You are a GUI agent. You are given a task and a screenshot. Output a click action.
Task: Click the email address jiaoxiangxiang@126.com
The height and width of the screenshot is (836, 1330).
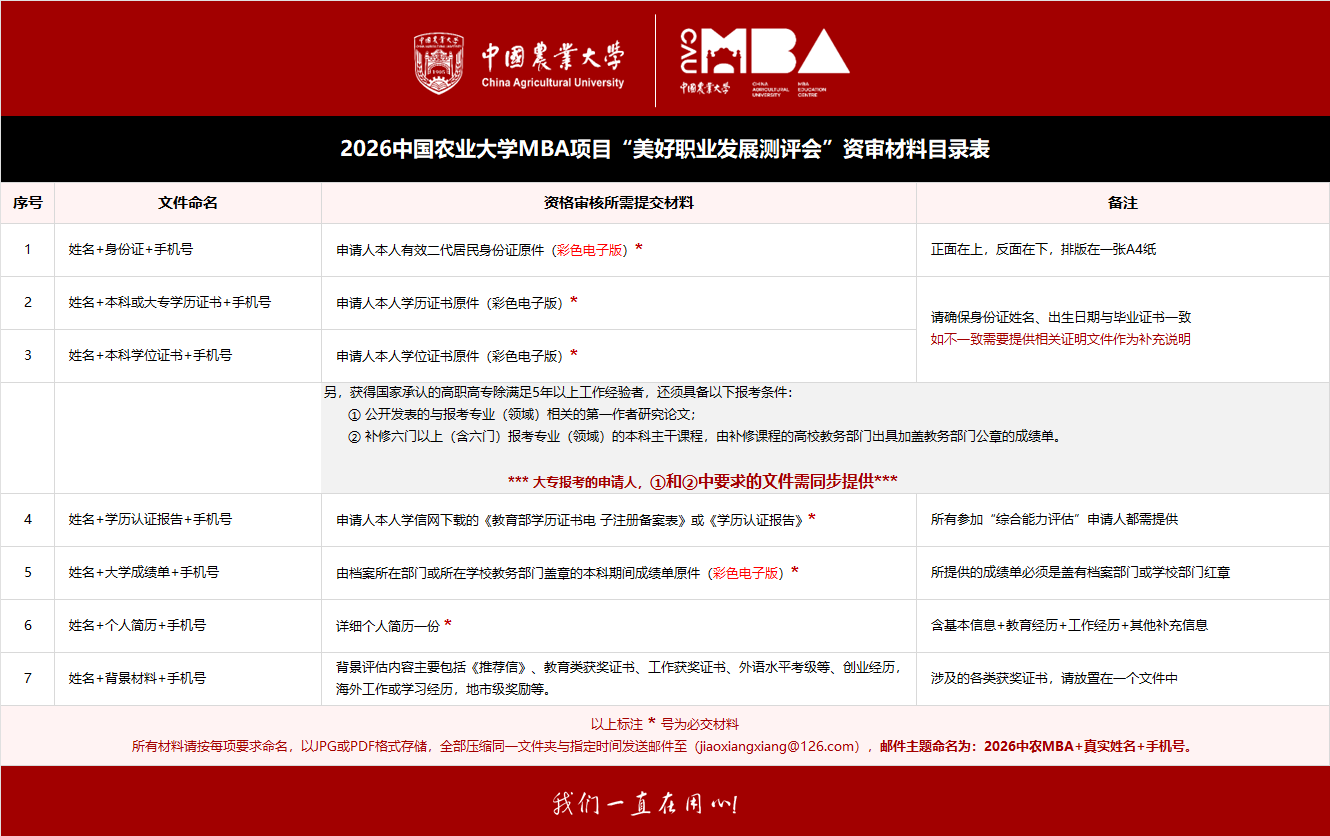coord(778,746)
